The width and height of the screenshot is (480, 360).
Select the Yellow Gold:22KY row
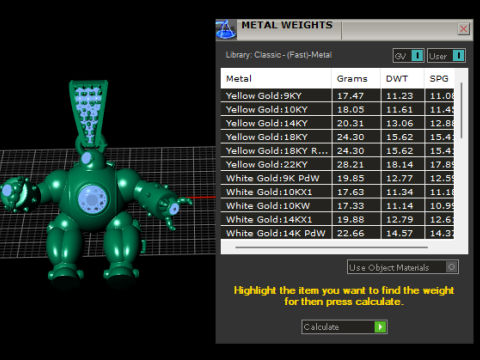(337, 164)
